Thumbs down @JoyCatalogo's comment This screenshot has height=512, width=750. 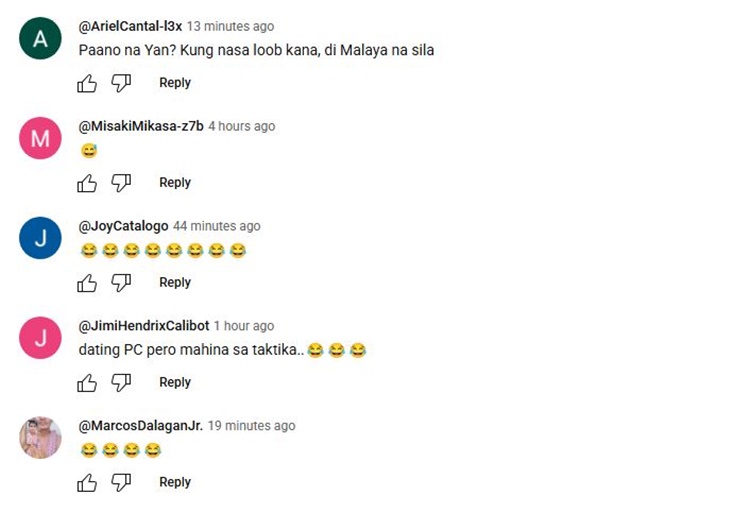[x=121, y=283]
